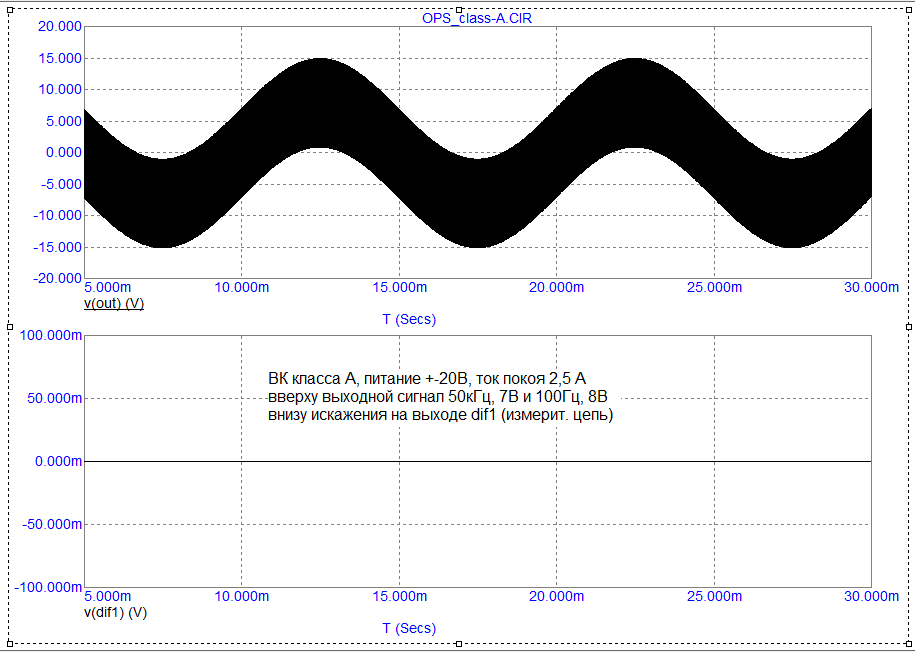This screenshot has height=652, width=915.
Task: Grab the bottom-right corner selection handle
Action: [x=908, y=644]
